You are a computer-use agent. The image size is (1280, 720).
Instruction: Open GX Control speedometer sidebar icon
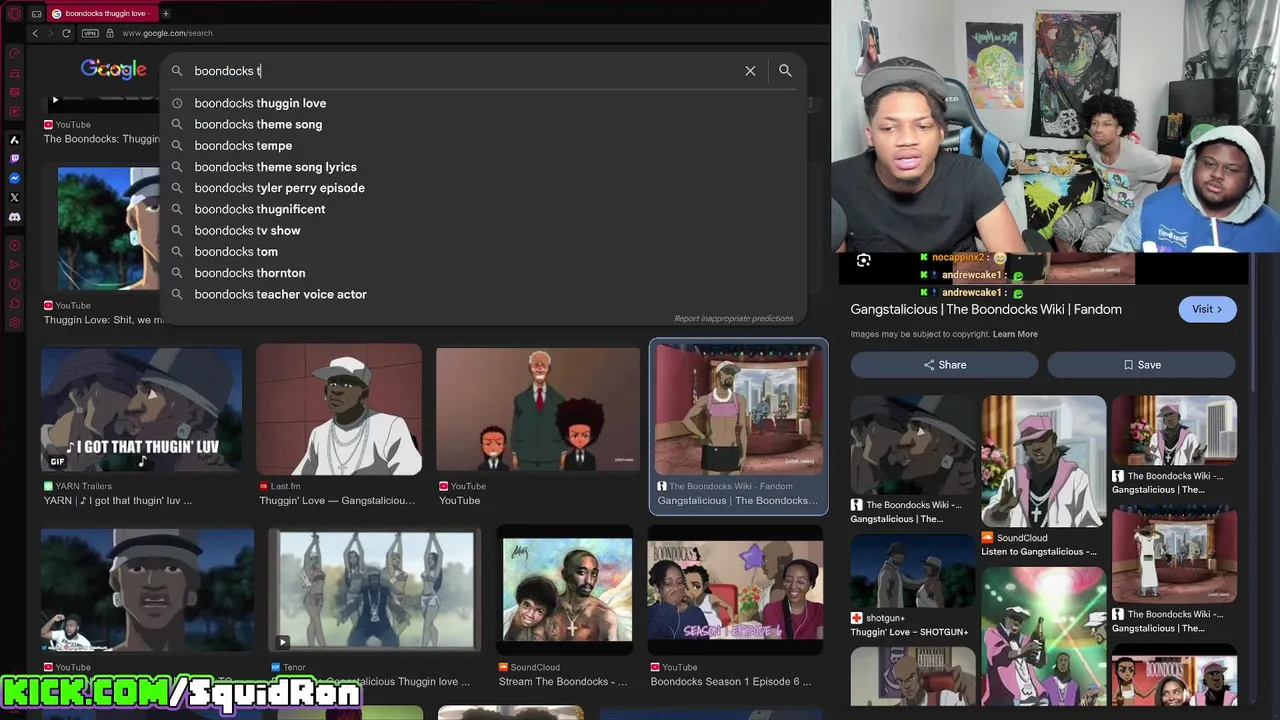(x=14, y=53)
